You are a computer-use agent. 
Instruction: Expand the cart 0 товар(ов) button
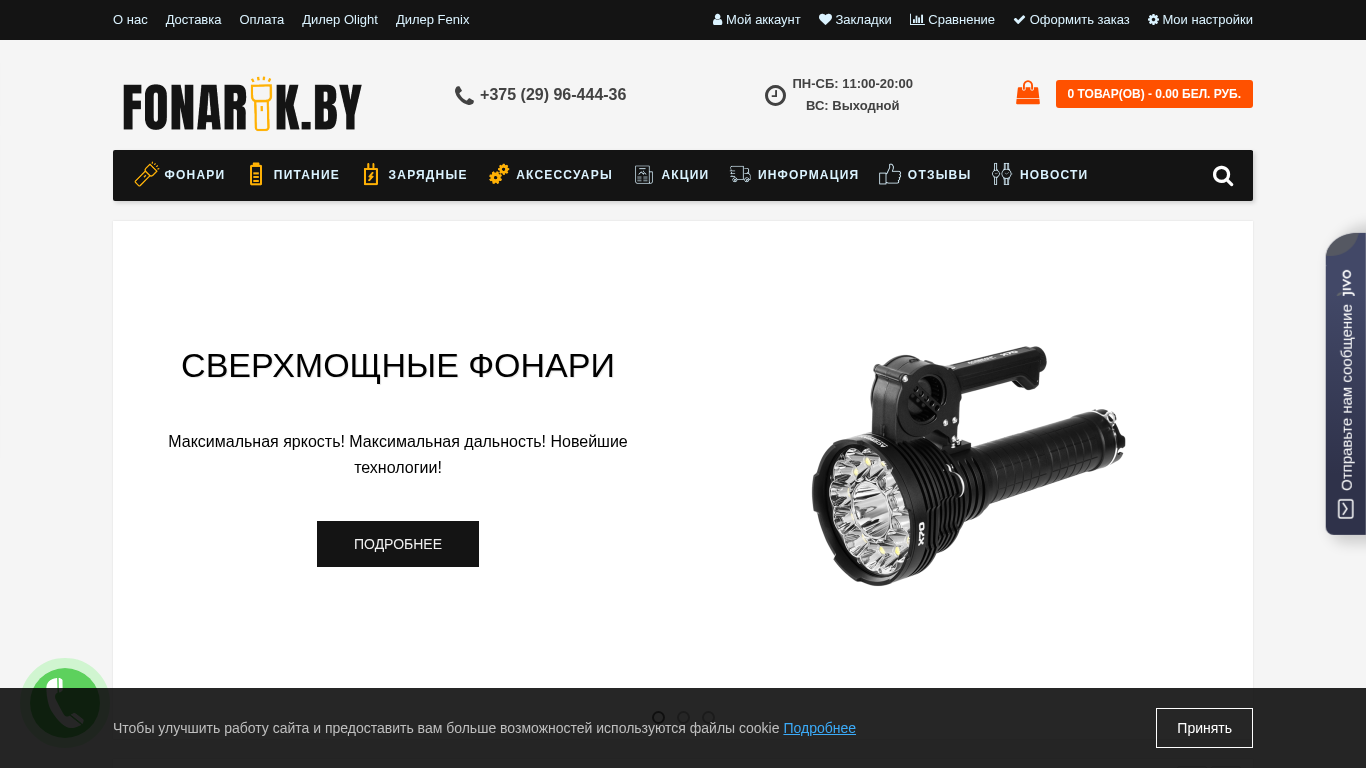[x=1154, y=94]
